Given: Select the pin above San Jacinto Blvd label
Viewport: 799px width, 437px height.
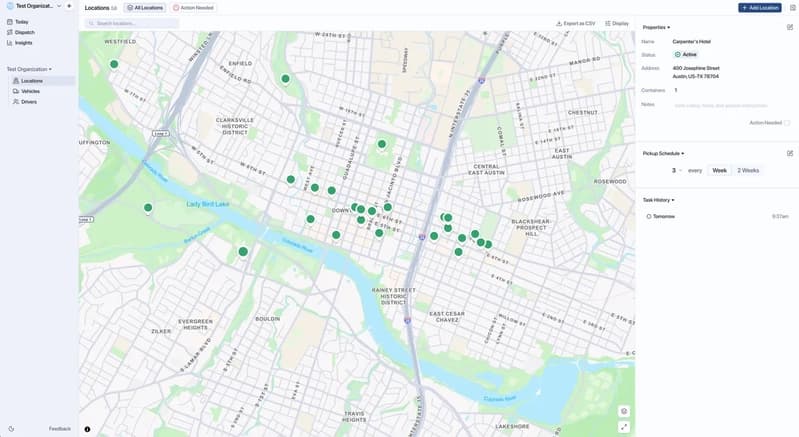Looking at the screenshot, I should click(x=382, y=145).
